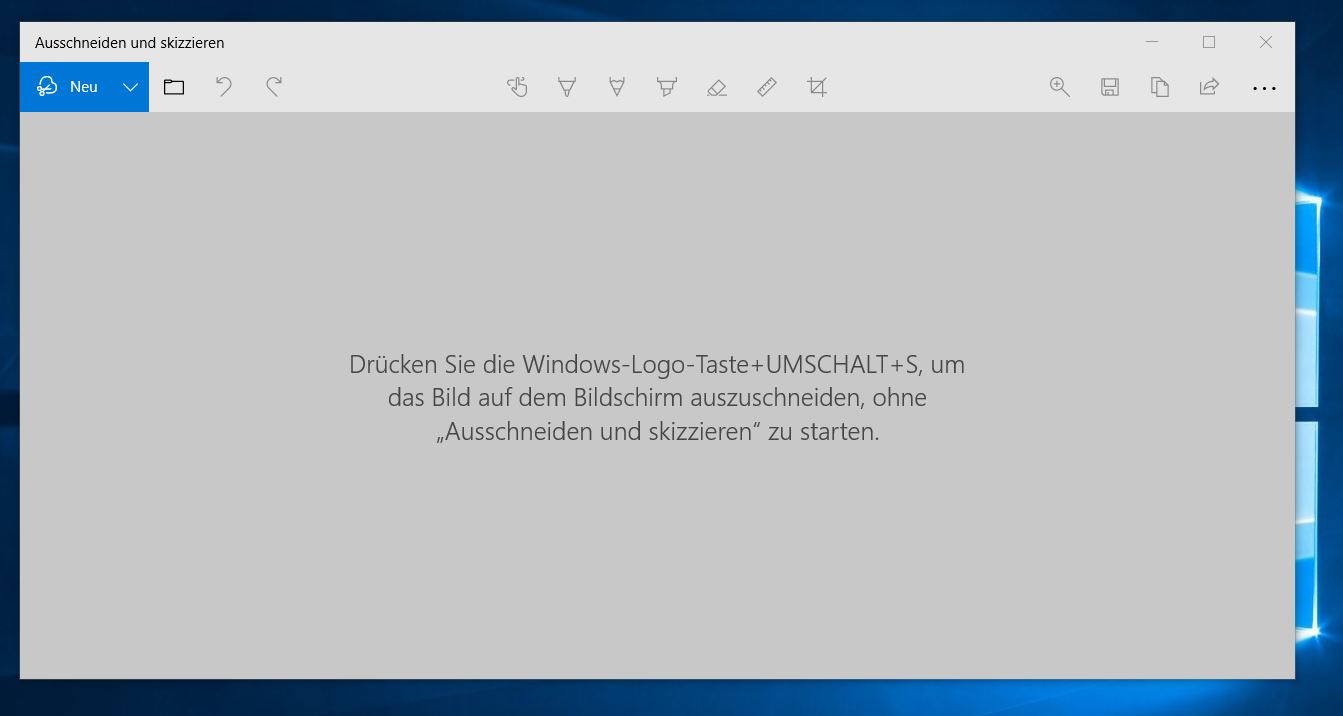The image size is (1343, 716).
Task: Open the zoom magnifier control
Action: [x=1060, y=87]
